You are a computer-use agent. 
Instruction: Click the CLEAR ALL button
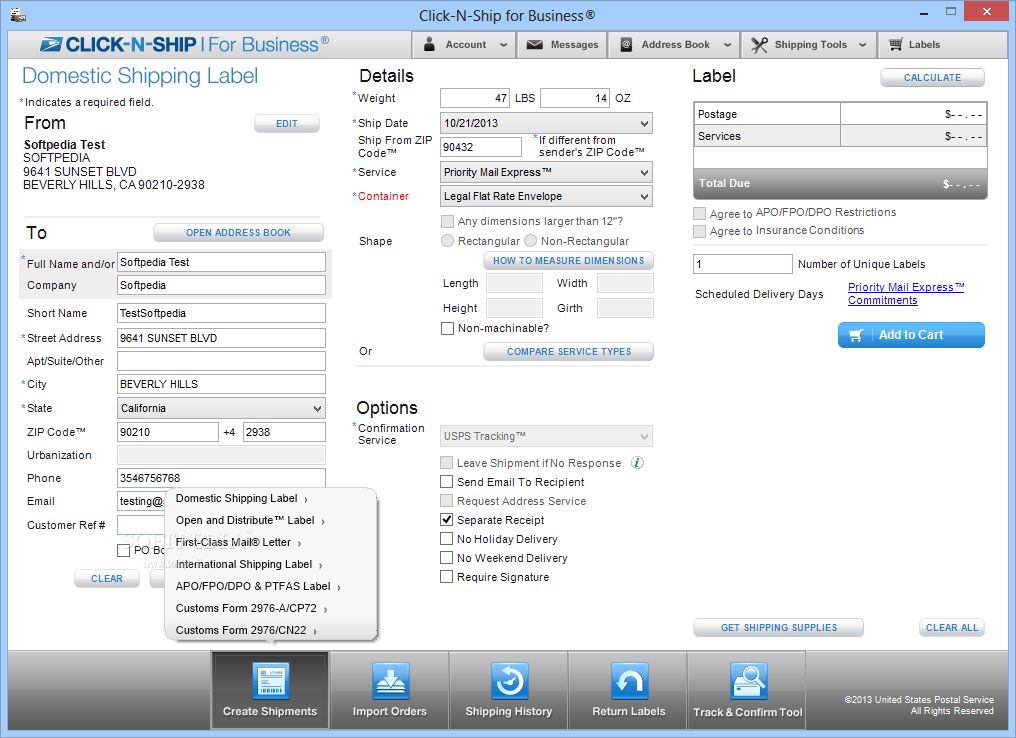click(x=952, y=628)
